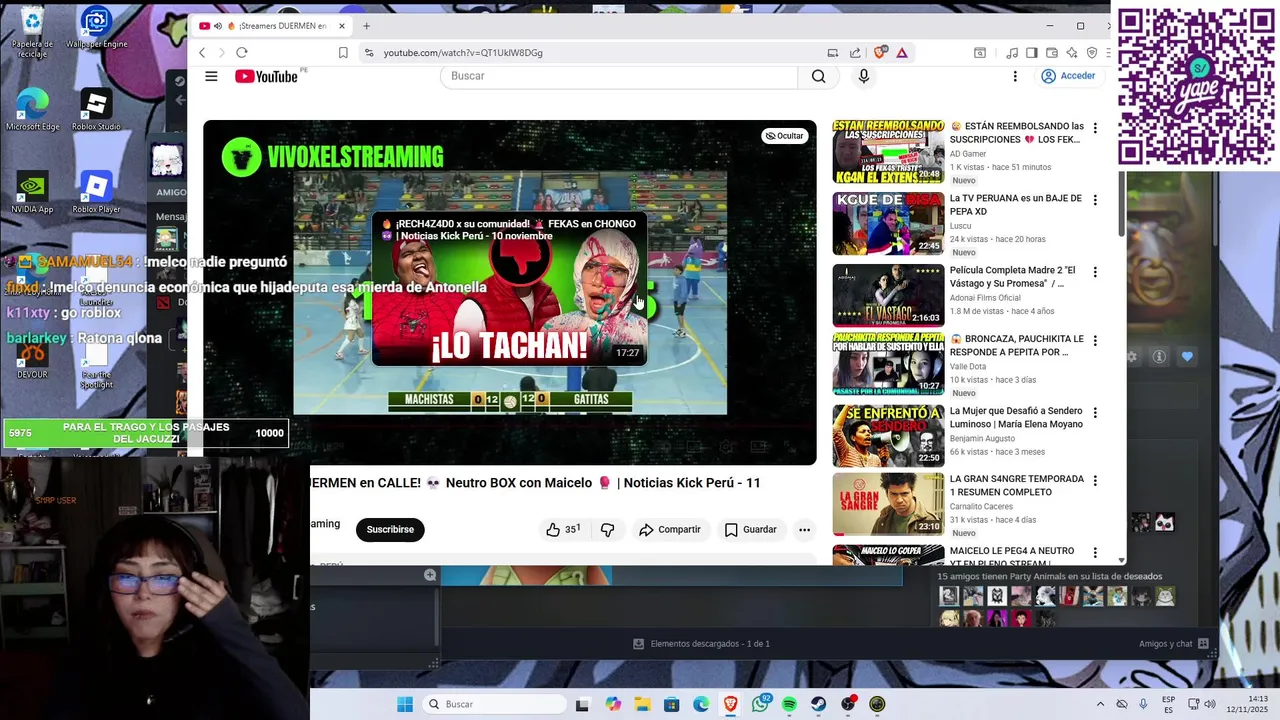Viewport: 1280px width, 720px height.
Task: Save video with the Guardar button
Action: point(751,529)
